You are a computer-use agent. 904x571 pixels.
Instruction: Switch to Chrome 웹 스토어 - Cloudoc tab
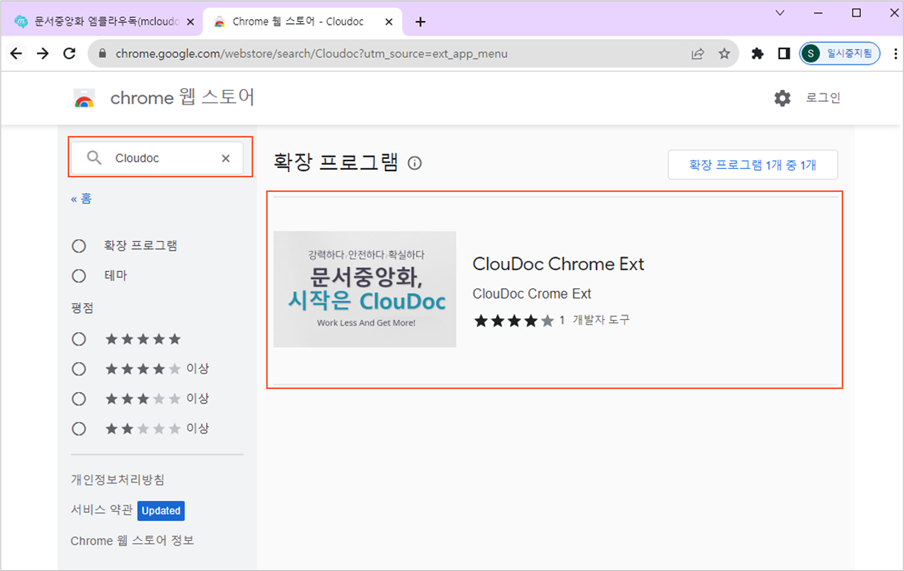[x=303, y=22]
